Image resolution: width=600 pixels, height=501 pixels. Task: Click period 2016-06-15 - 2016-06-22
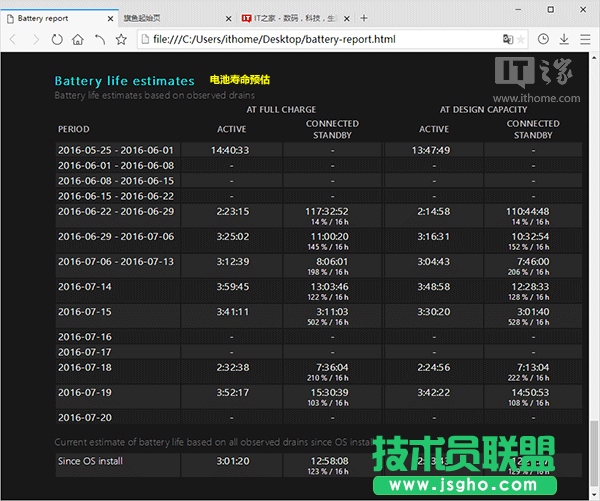point(116,196)
